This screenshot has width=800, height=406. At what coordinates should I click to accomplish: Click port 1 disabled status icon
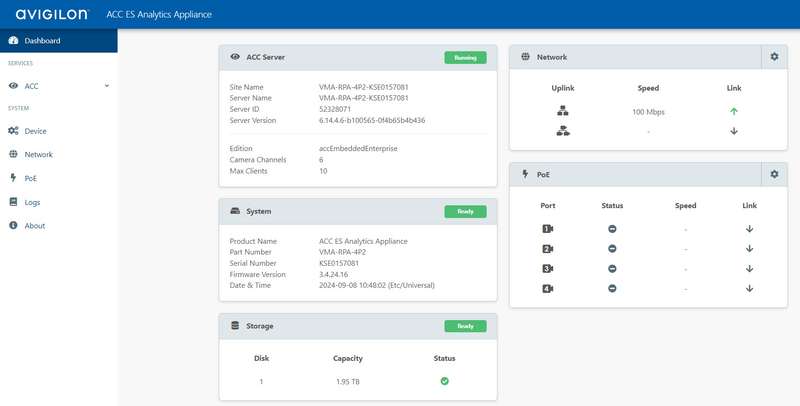[x=612, y=229]
